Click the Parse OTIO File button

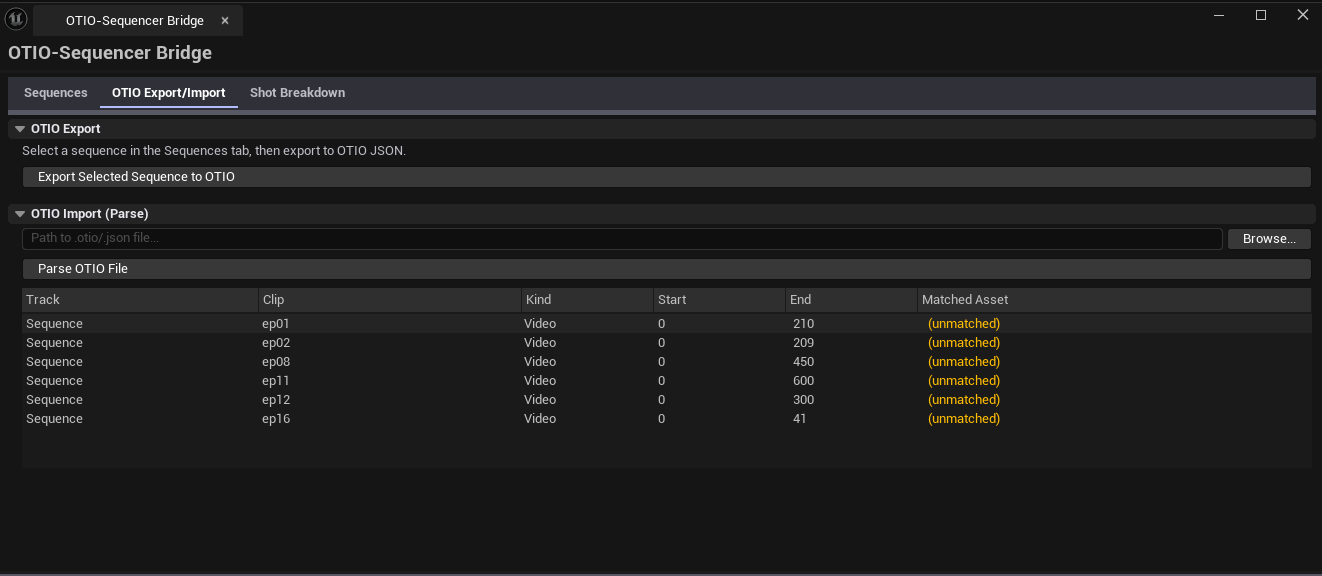click(666, 269)
